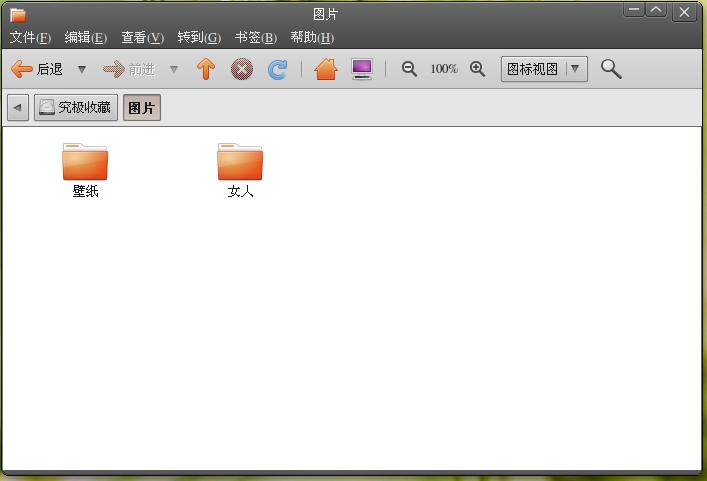Click the 女人 folder name label
The image size is (707, 481).
[x=240, y=191]
